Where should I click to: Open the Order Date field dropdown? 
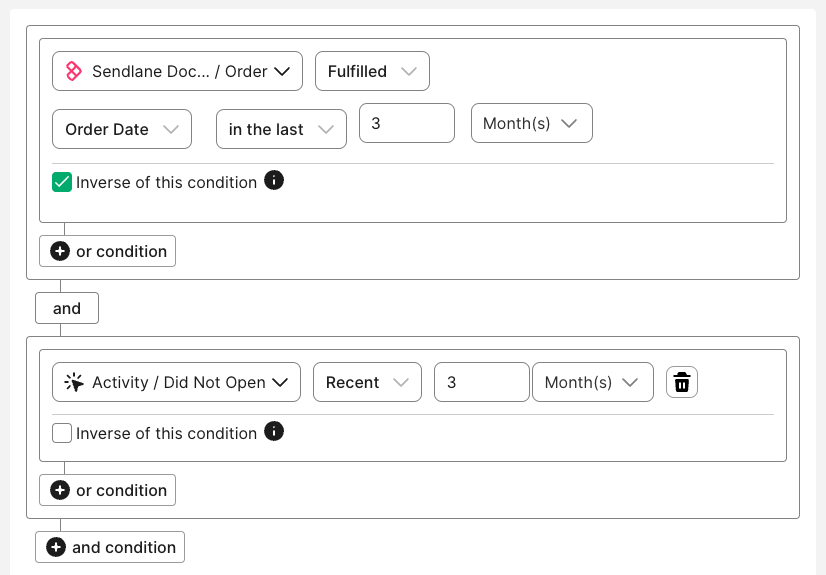pyautogui.click(x=121, y=129)
